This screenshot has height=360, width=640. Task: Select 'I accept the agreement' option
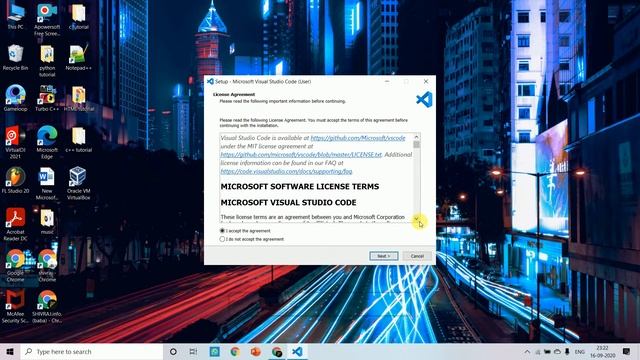click(245, 231)
